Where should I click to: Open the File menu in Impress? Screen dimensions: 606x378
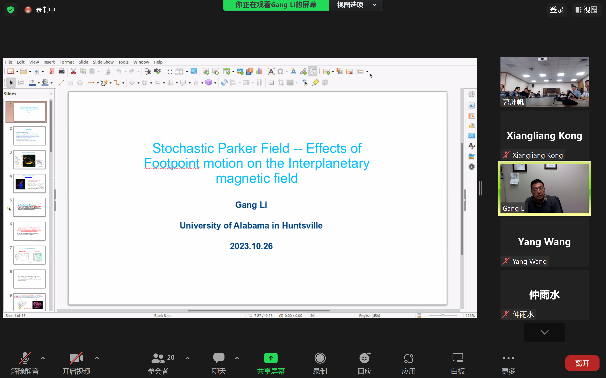click(9, 62)
